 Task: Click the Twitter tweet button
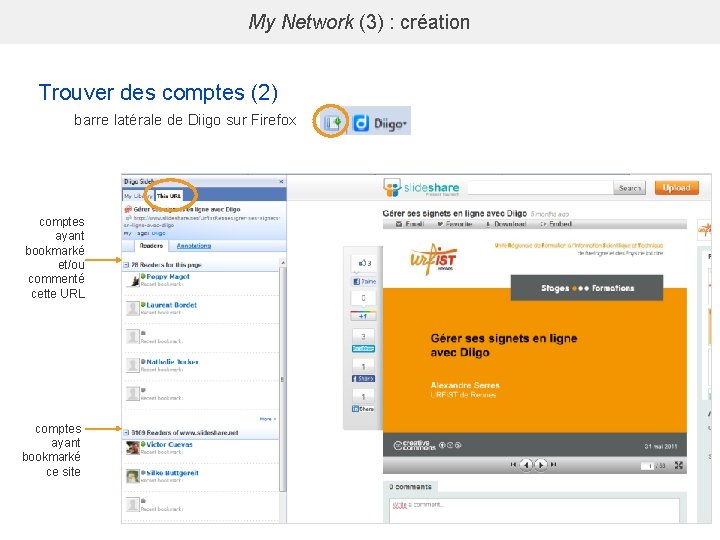(363, 349)
